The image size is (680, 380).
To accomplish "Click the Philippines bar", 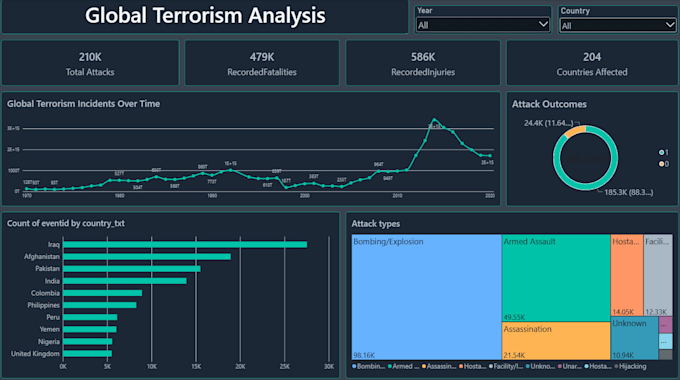I will (100, 305).
